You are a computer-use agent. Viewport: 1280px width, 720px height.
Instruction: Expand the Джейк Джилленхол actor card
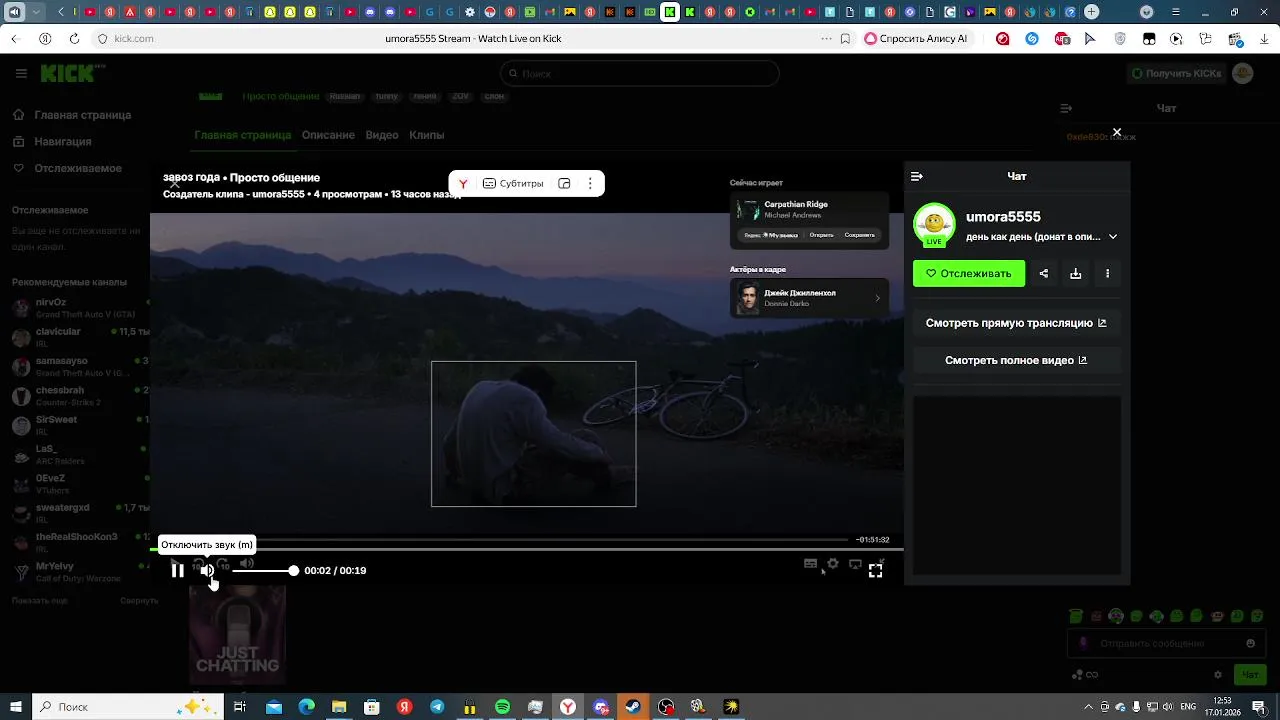[x=809, y=298]
